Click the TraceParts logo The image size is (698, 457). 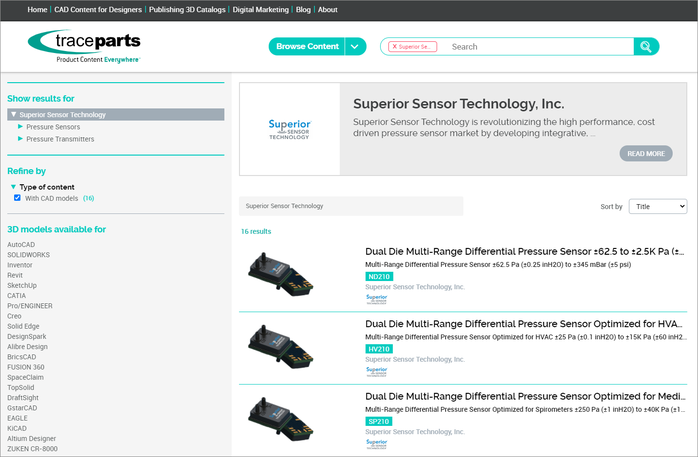tap(84, 45)
